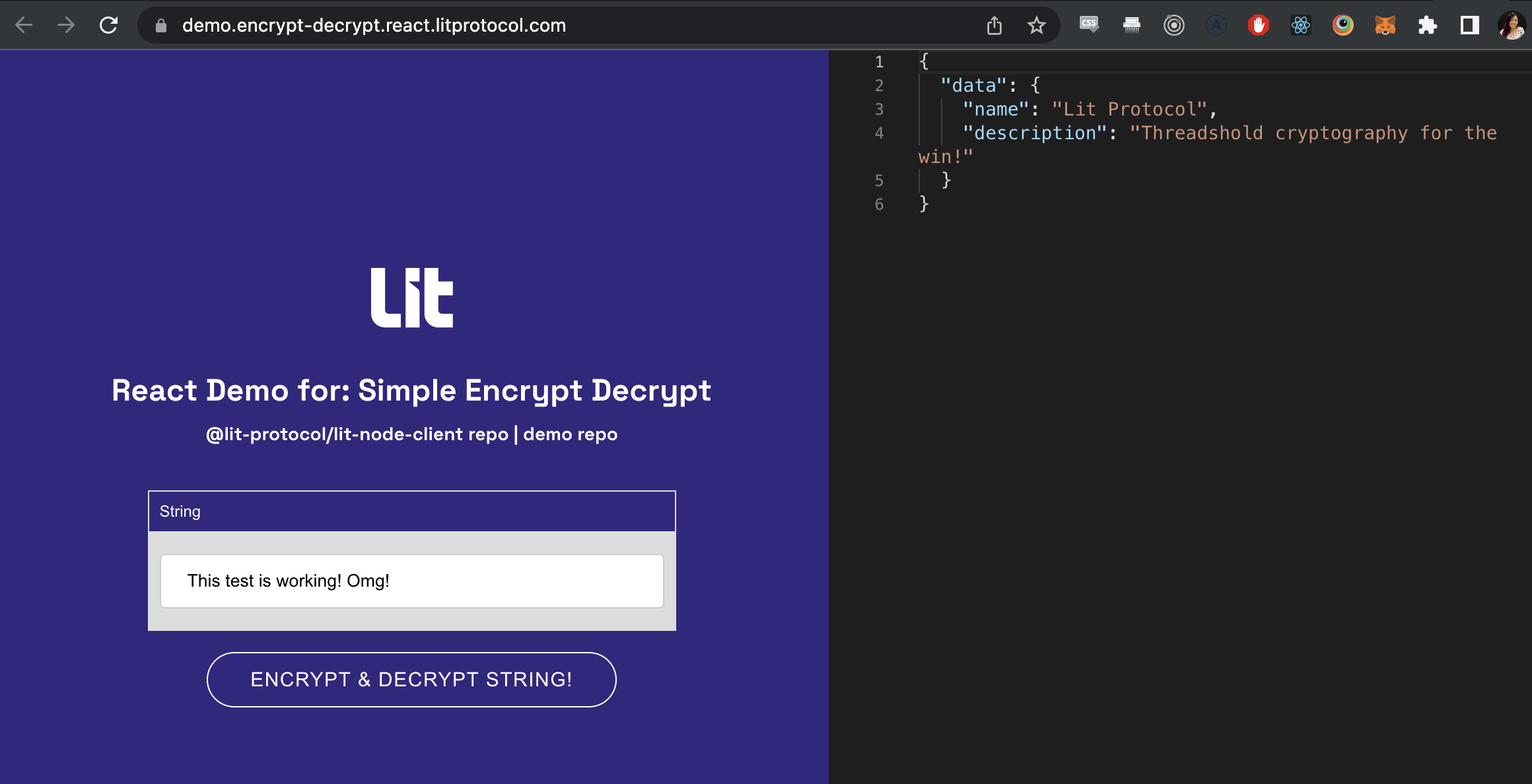This screenshot has height=784, width=1532.
Task: Click the URL in address bar
Action: [374, 25]
